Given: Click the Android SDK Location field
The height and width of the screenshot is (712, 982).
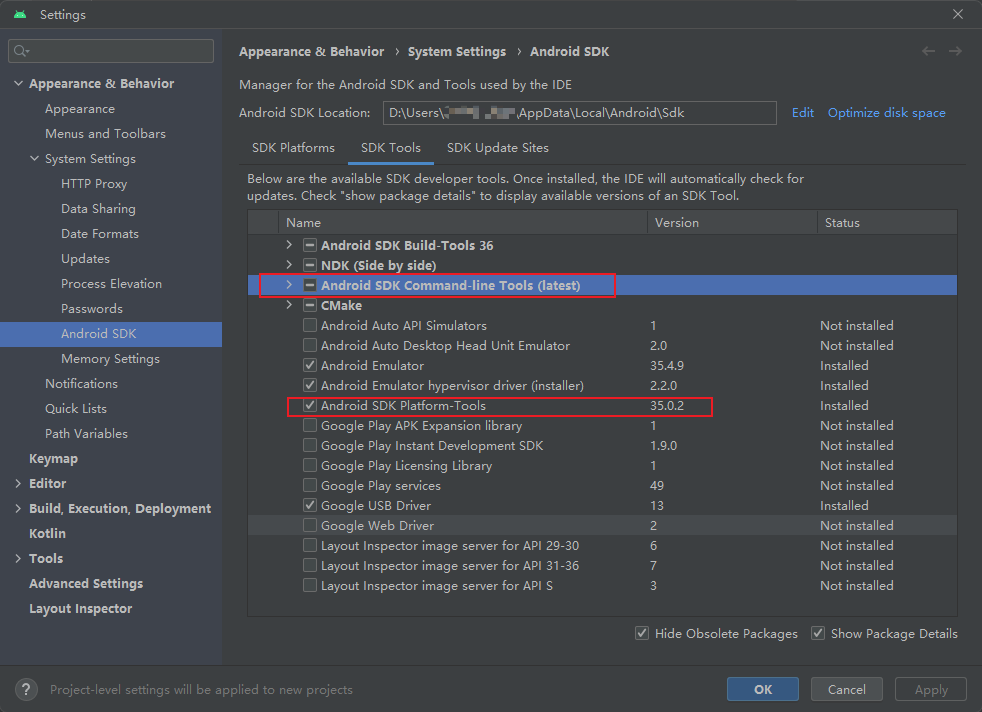Looking at the screenshot, I should (580, 113).
